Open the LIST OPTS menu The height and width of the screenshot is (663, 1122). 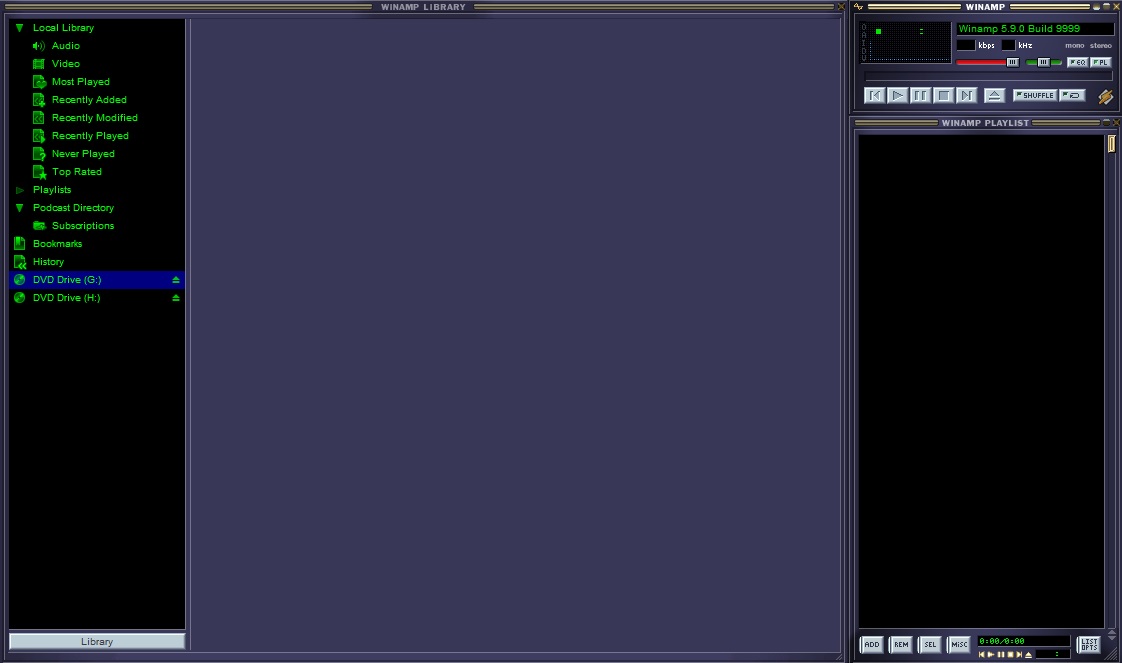pos(1089,644)
